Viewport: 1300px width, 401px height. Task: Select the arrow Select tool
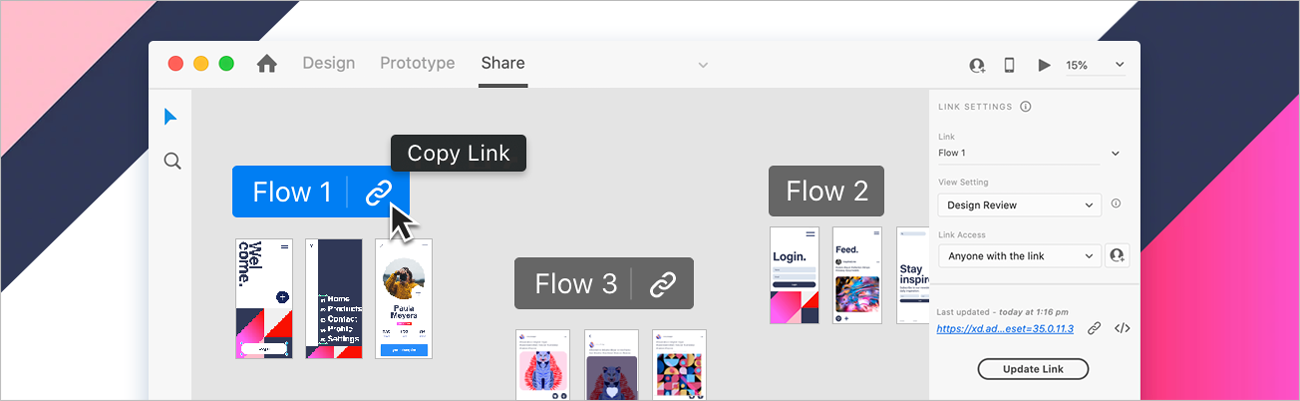point(171,118)
